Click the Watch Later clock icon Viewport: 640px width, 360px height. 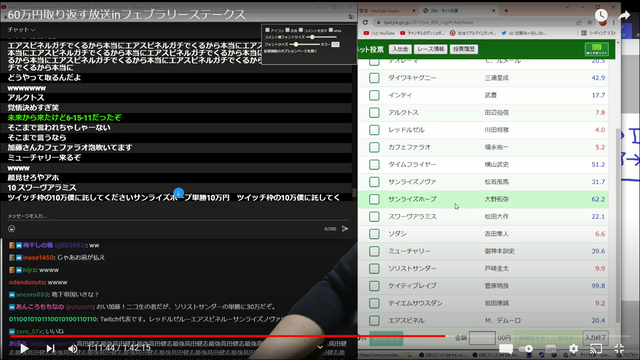click(x=601, y=15)
